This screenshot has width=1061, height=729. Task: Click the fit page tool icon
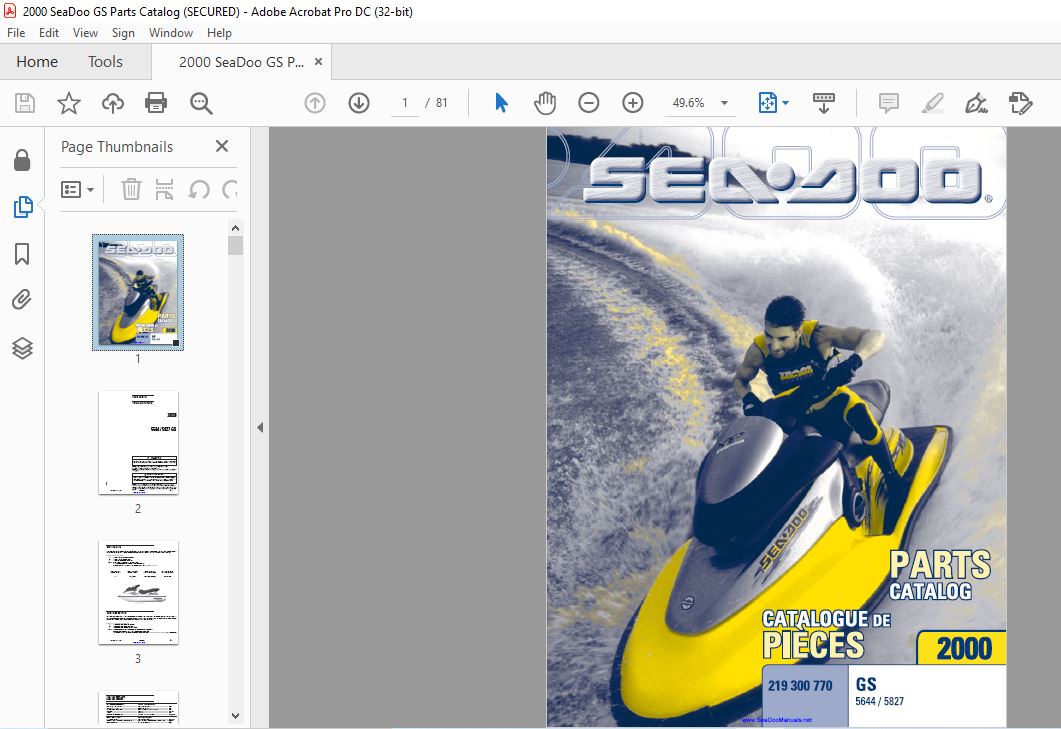click(x=767, y=103)
